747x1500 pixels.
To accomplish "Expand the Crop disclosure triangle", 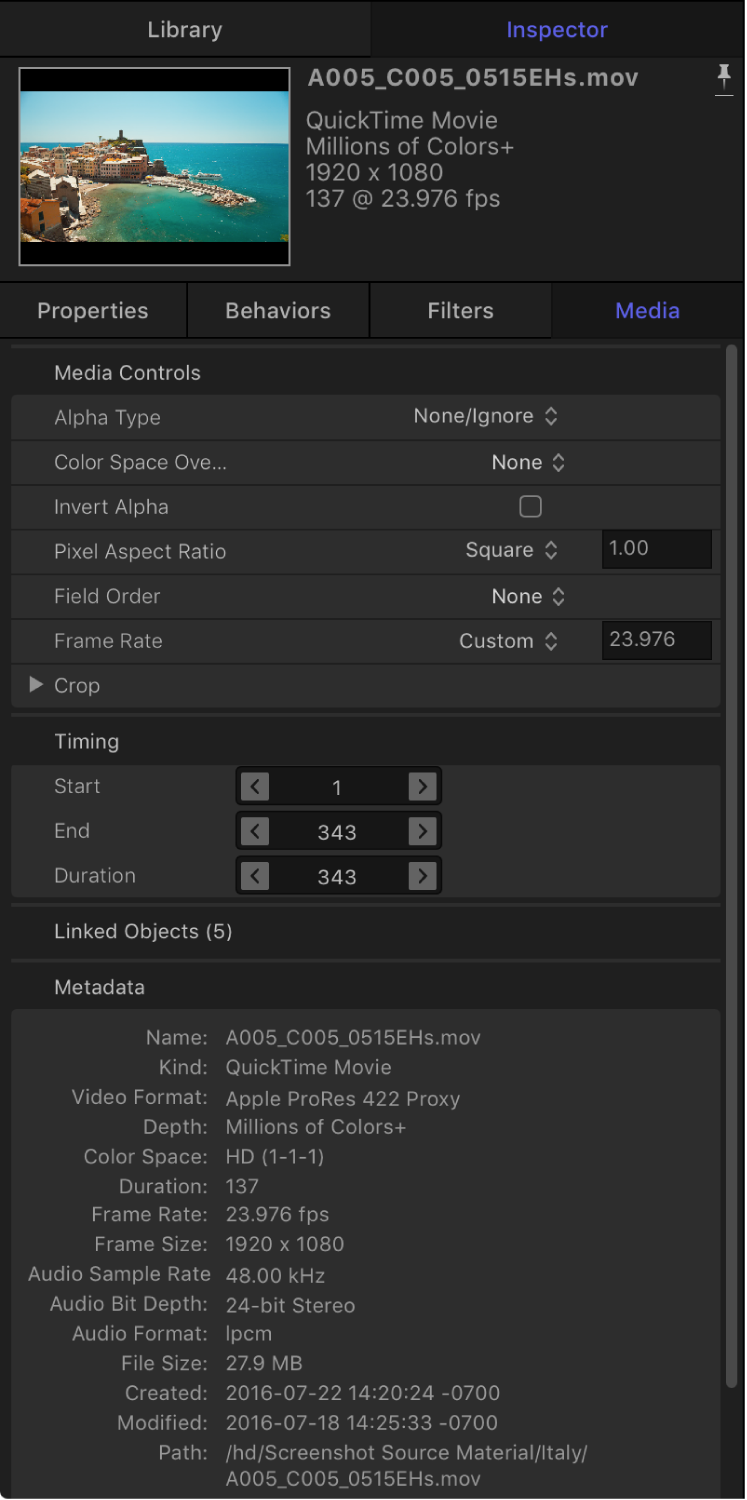I will click(36, 685).
